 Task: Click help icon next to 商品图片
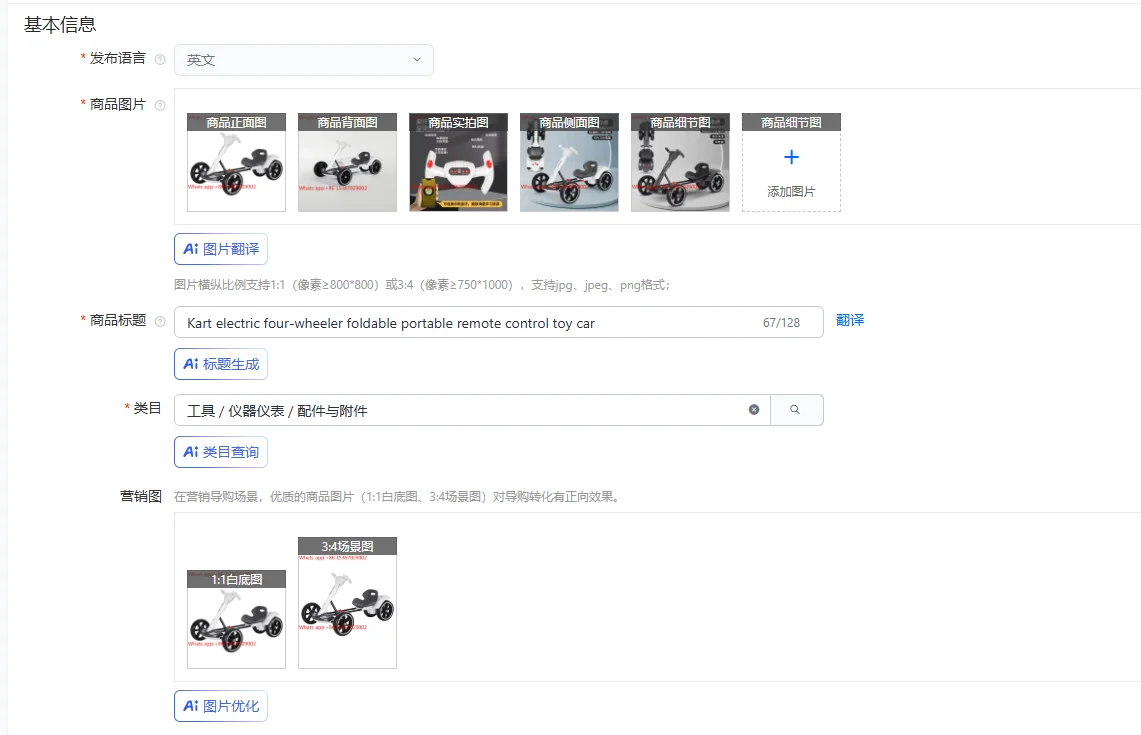[160, 106]
